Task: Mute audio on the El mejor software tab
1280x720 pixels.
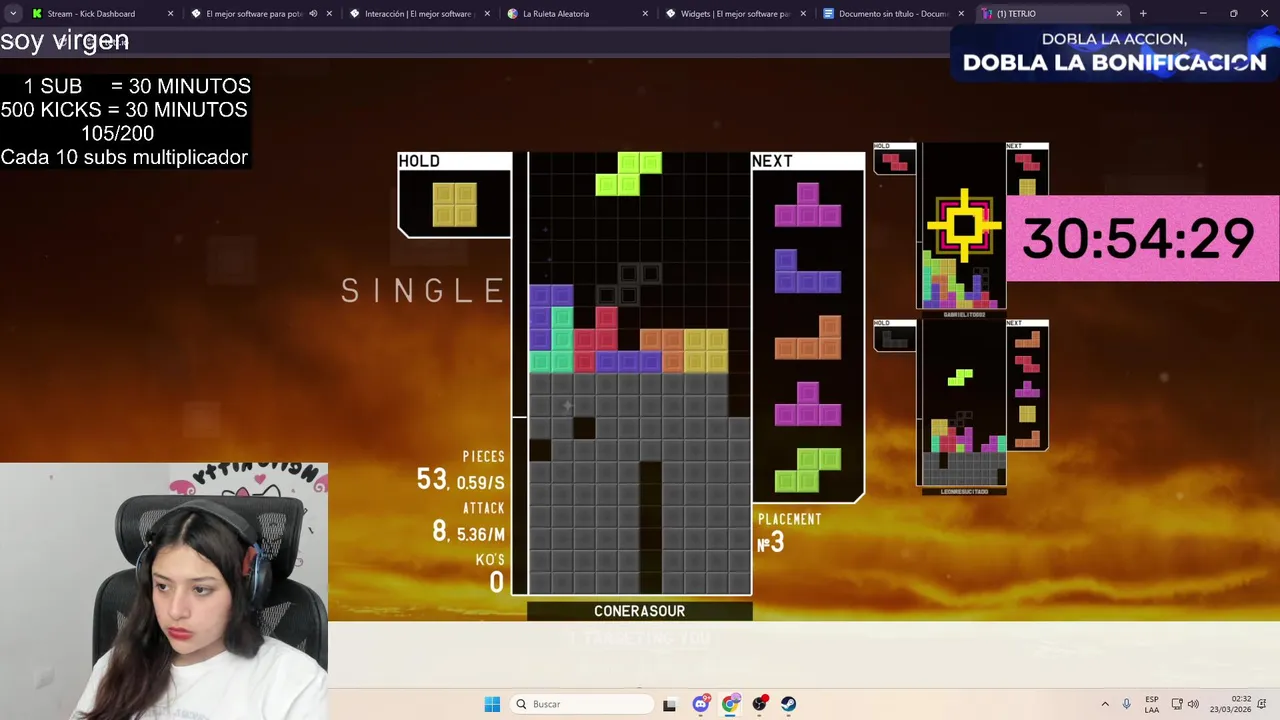Action: click(313, 14)
